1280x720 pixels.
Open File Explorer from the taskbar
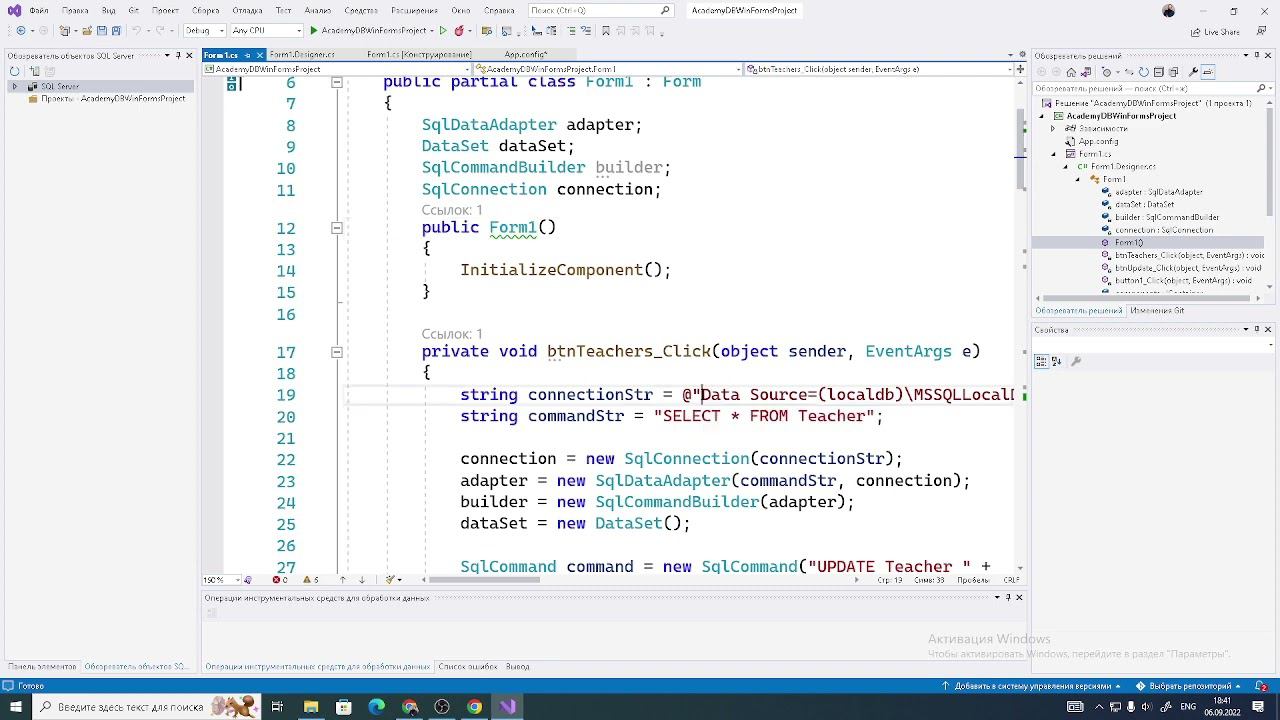(311, 707)
